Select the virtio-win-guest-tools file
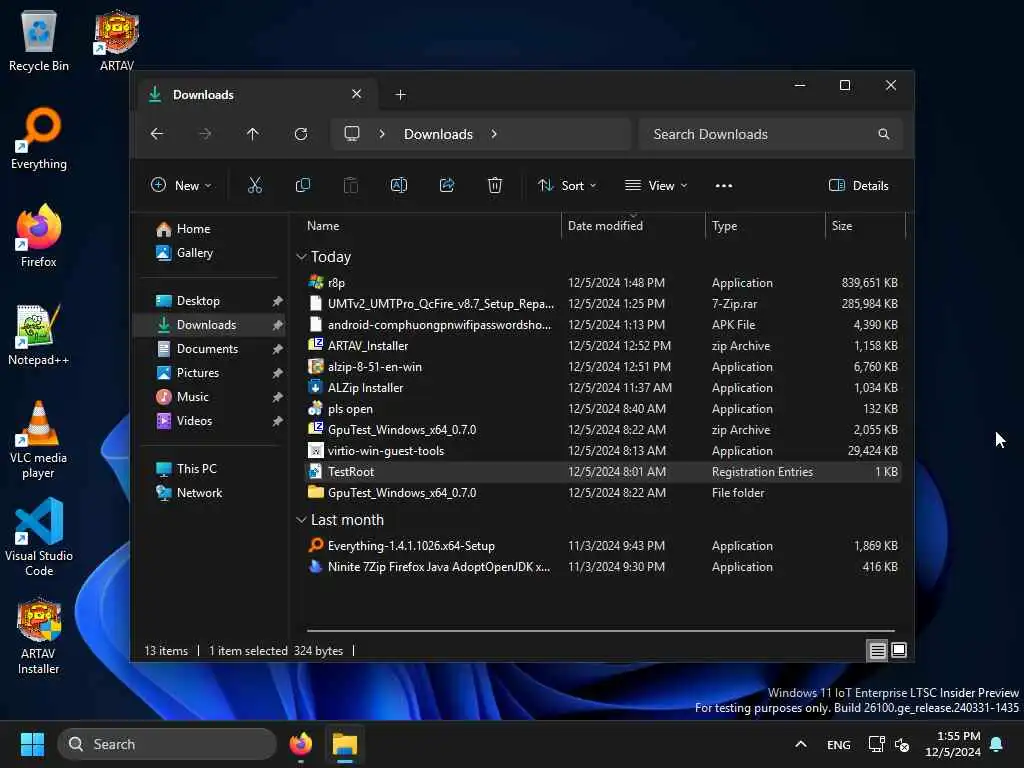Screen dimensions: 1024x768 coord(603,451)
